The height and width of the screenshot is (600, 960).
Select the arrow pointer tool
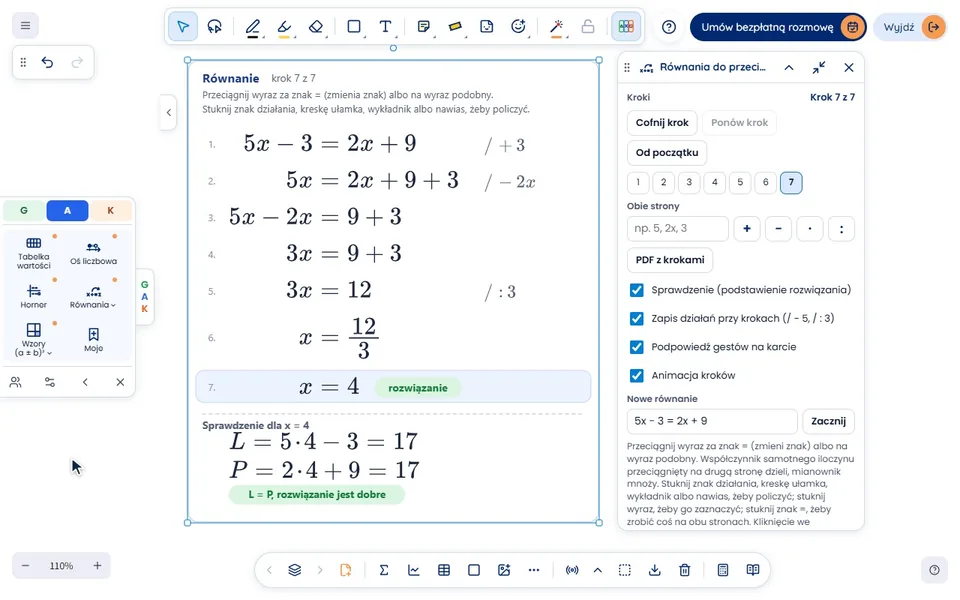pyautogui.click(x=182, y=26)
